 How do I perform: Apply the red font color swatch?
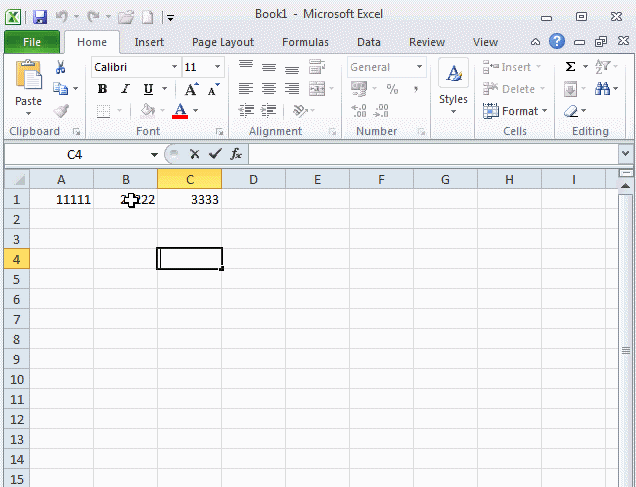pyautogui.click(x=180, y=111)
